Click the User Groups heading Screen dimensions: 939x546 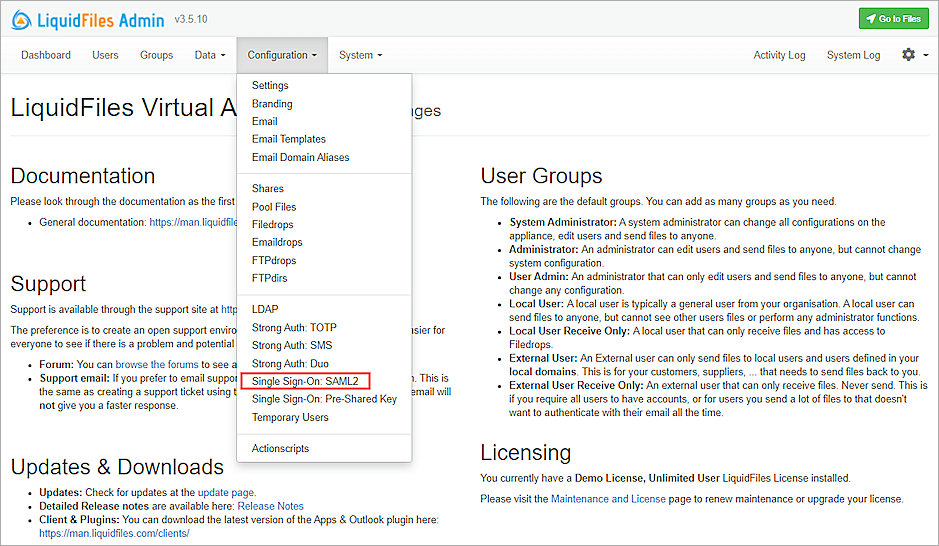click(x=541, y=176)
